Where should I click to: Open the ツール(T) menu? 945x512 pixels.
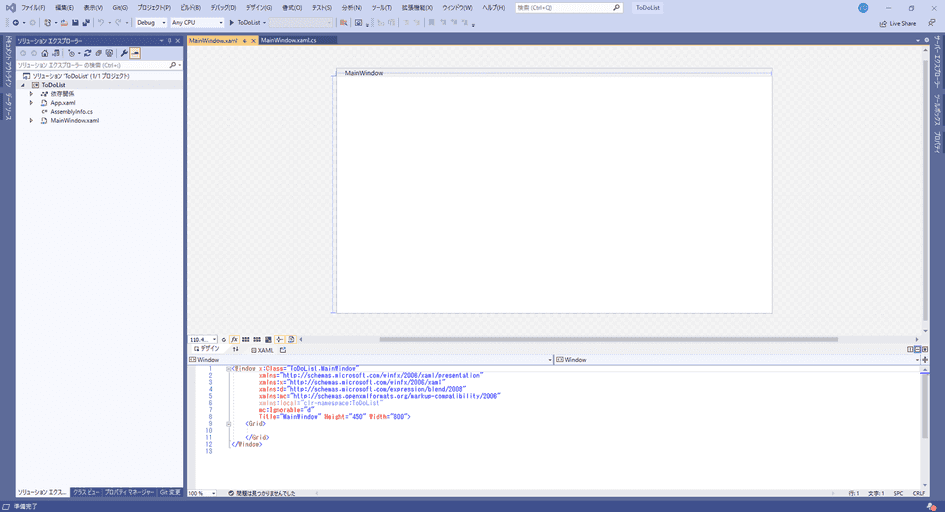(x=381, y=8)
